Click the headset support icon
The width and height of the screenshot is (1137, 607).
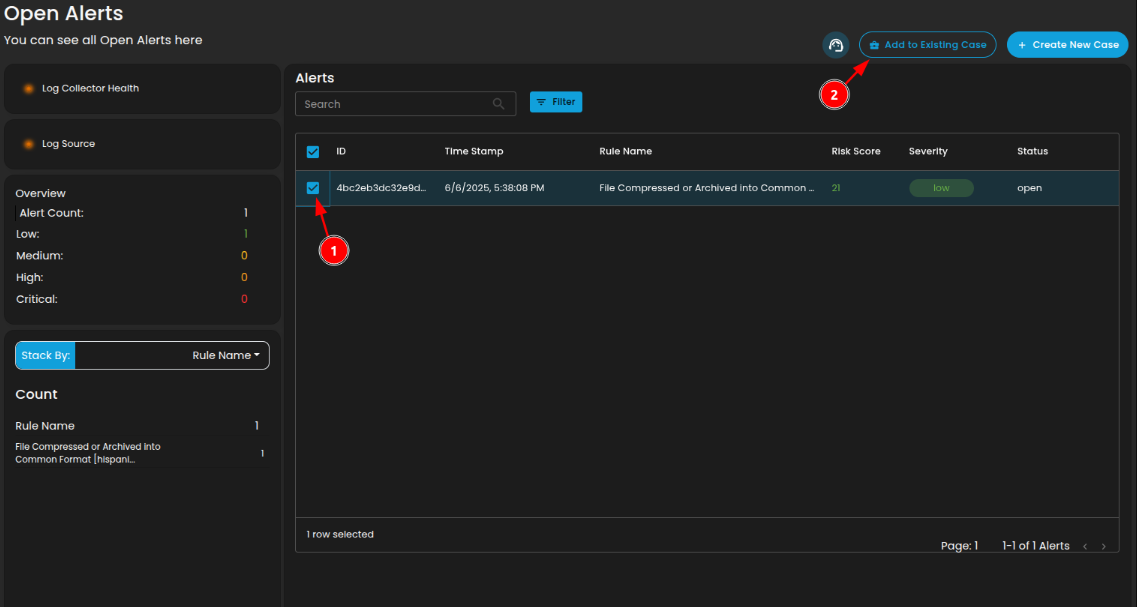click(x=835, y=45)
